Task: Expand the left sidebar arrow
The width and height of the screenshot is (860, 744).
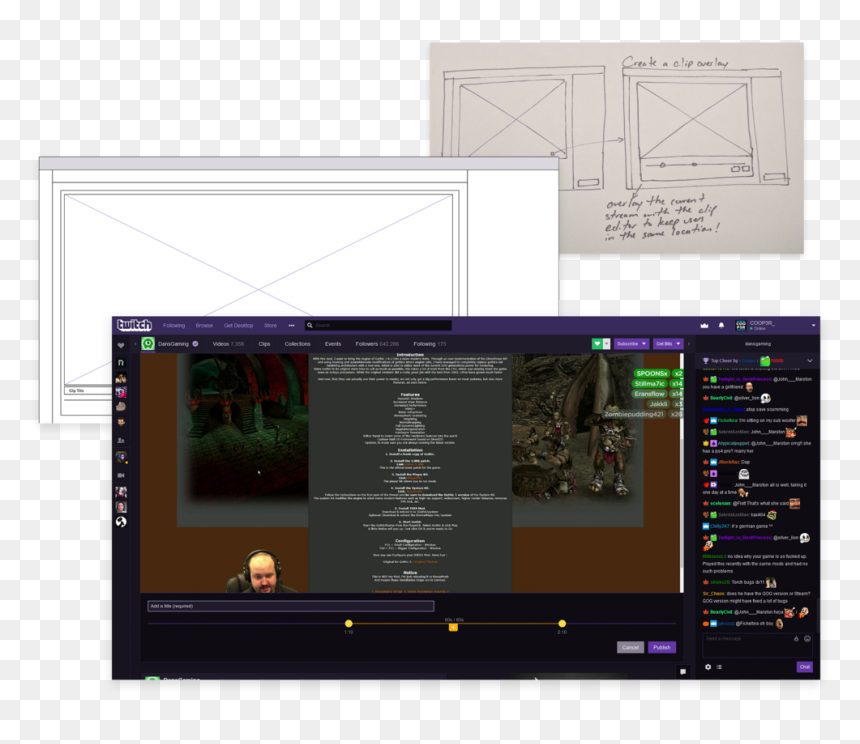Action: point(135,344)
